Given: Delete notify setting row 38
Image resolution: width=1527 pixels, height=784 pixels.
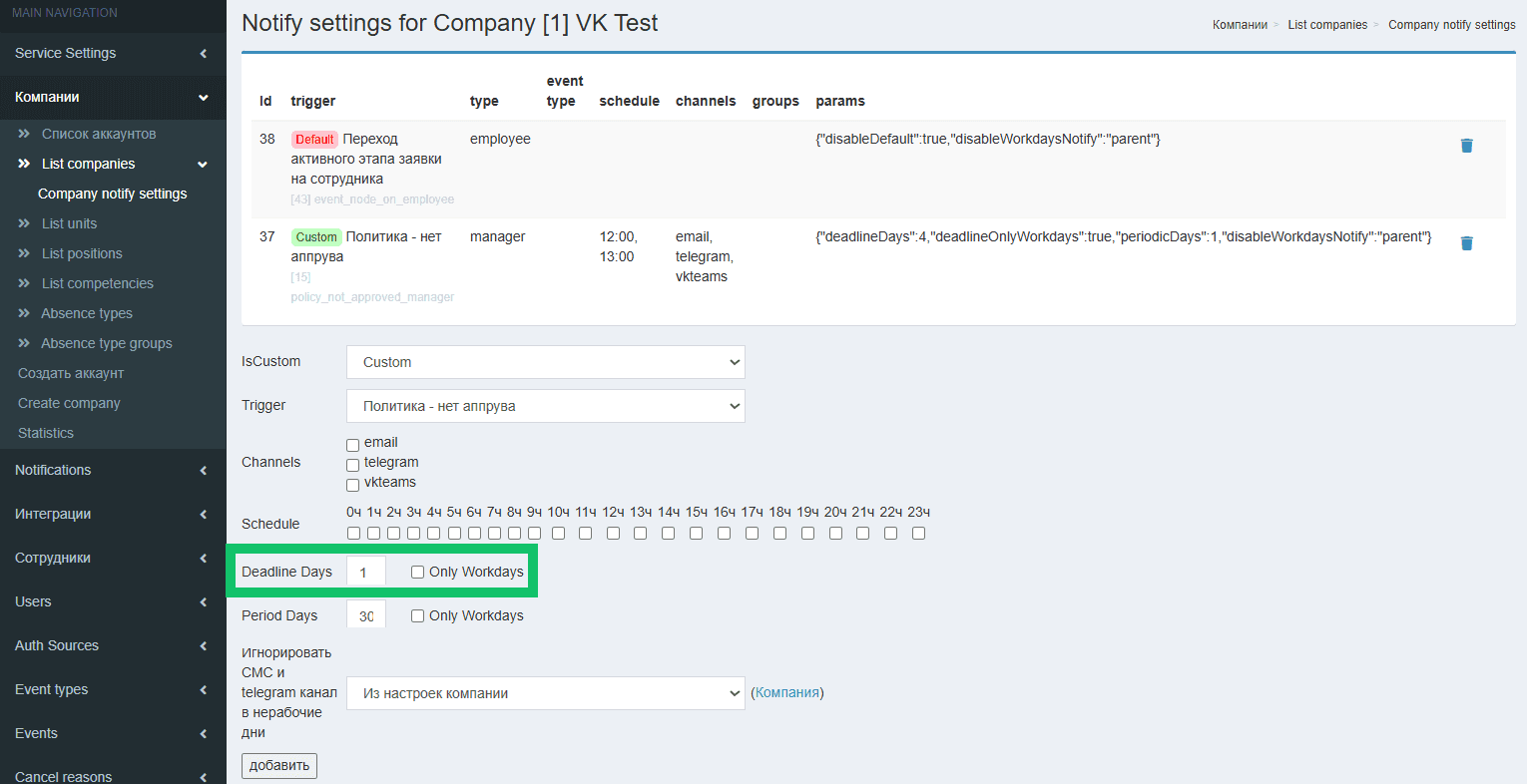Looking at the screenshot, I should pos(1466,146).
